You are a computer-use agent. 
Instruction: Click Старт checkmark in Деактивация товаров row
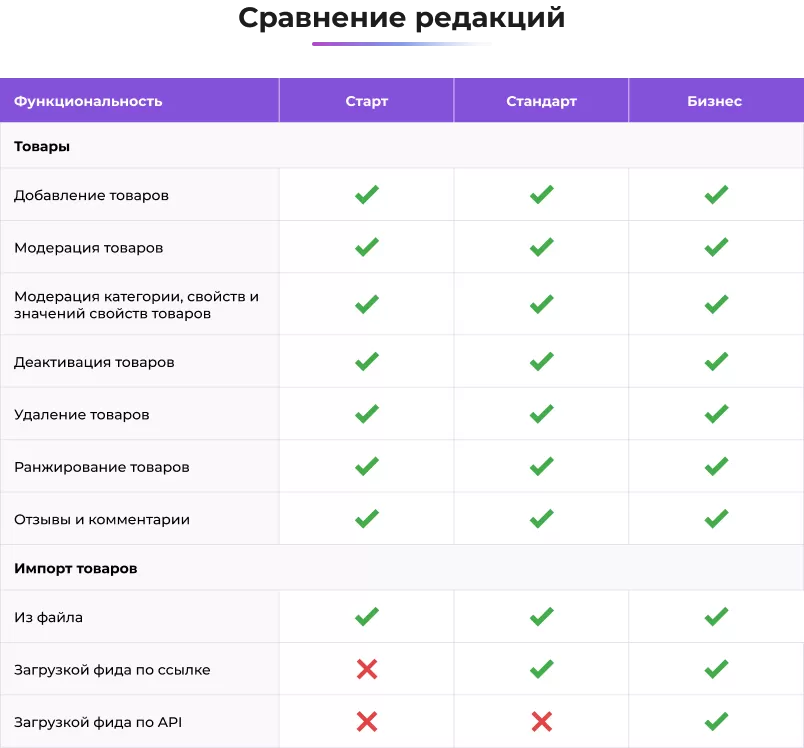click(x=367, y=362)
